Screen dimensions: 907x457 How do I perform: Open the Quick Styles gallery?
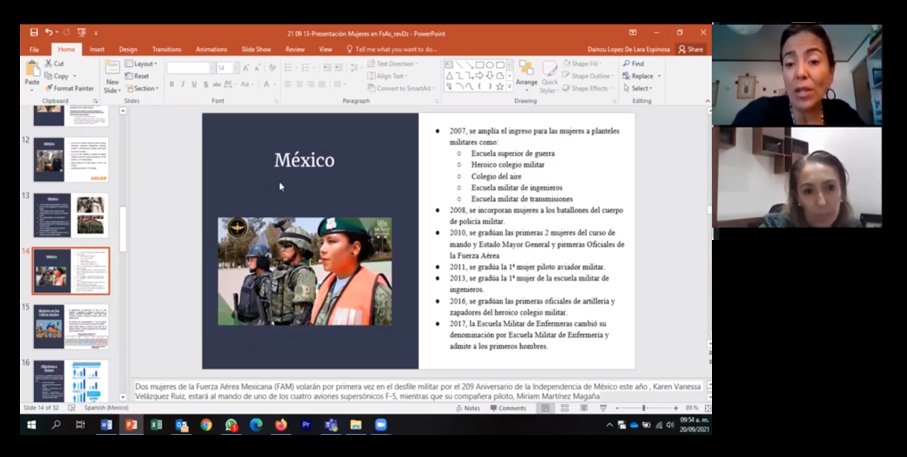click(549, 76)
